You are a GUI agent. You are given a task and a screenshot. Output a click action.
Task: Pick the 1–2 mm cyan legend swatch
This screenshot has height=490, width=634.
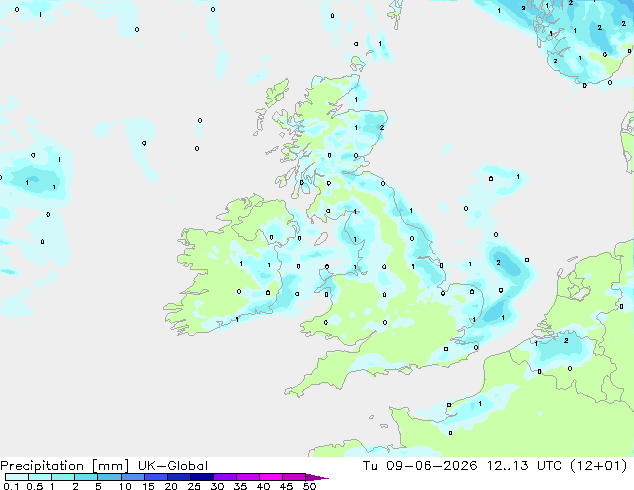[x=63, y=477]
